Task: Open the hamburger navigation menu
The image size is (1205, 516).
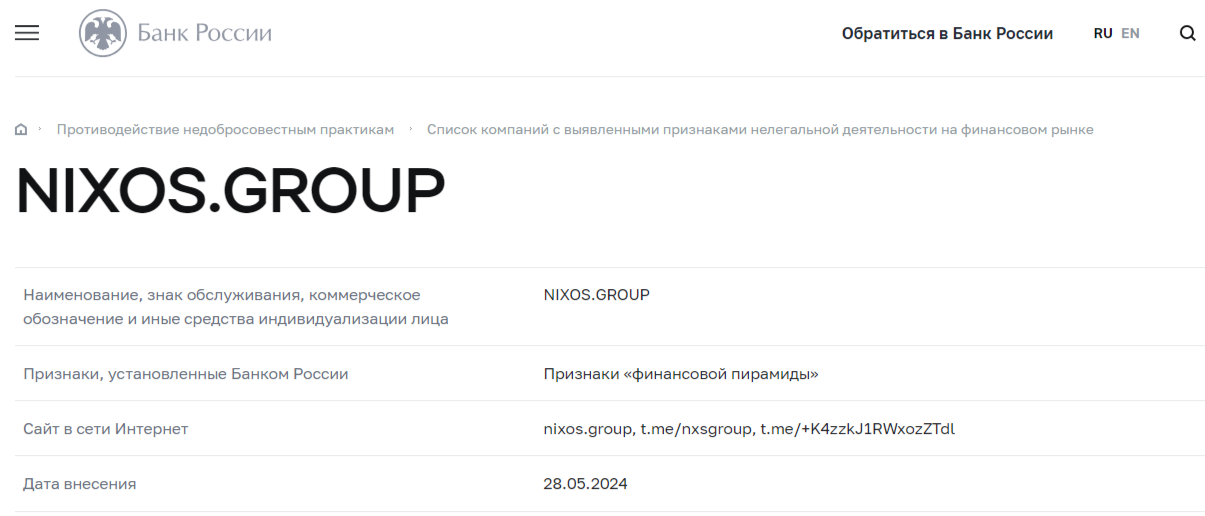Action: coord(27,33)
